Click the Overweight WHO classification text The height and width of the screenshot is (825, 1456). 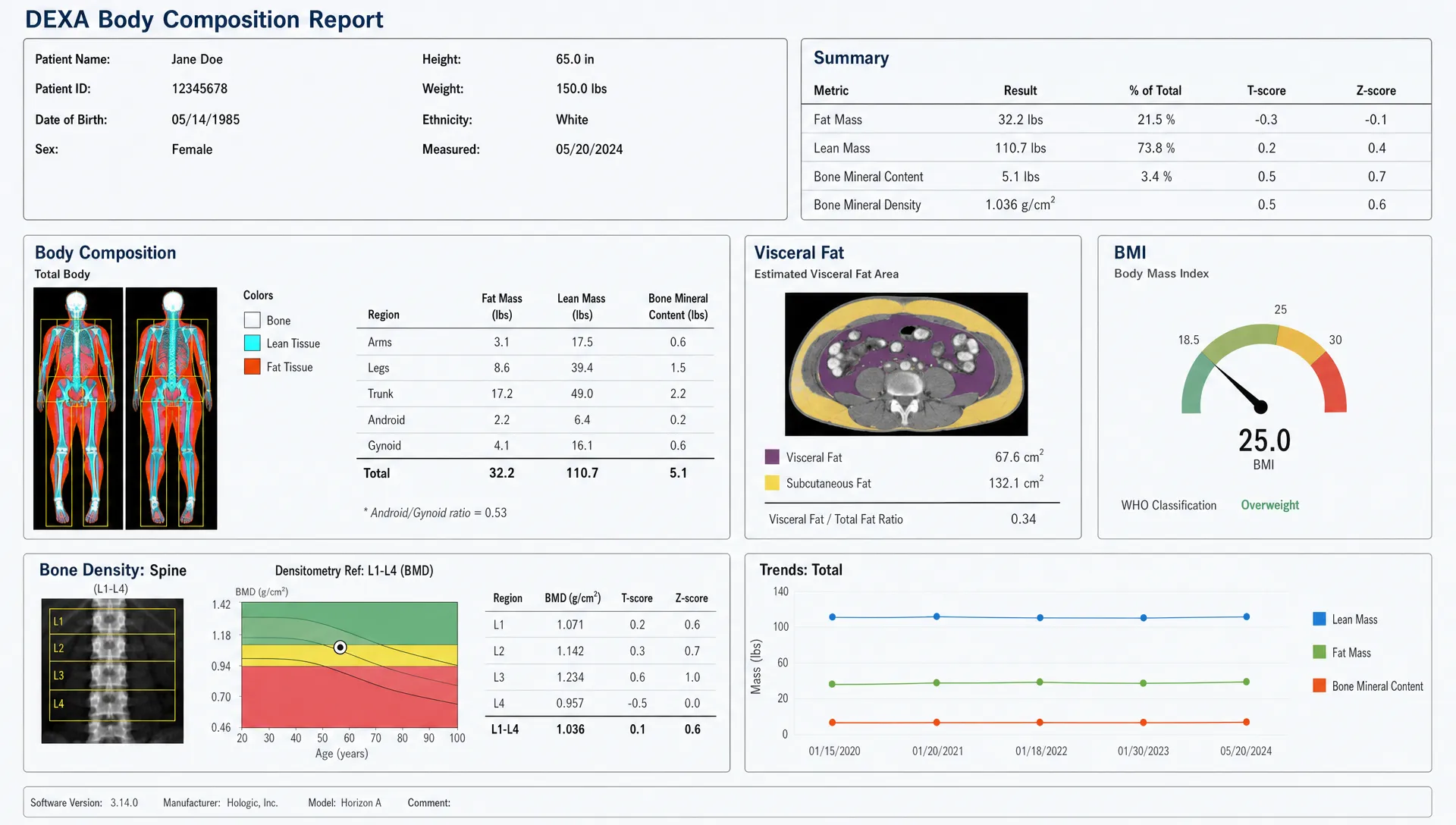[x=1270, y=506]
